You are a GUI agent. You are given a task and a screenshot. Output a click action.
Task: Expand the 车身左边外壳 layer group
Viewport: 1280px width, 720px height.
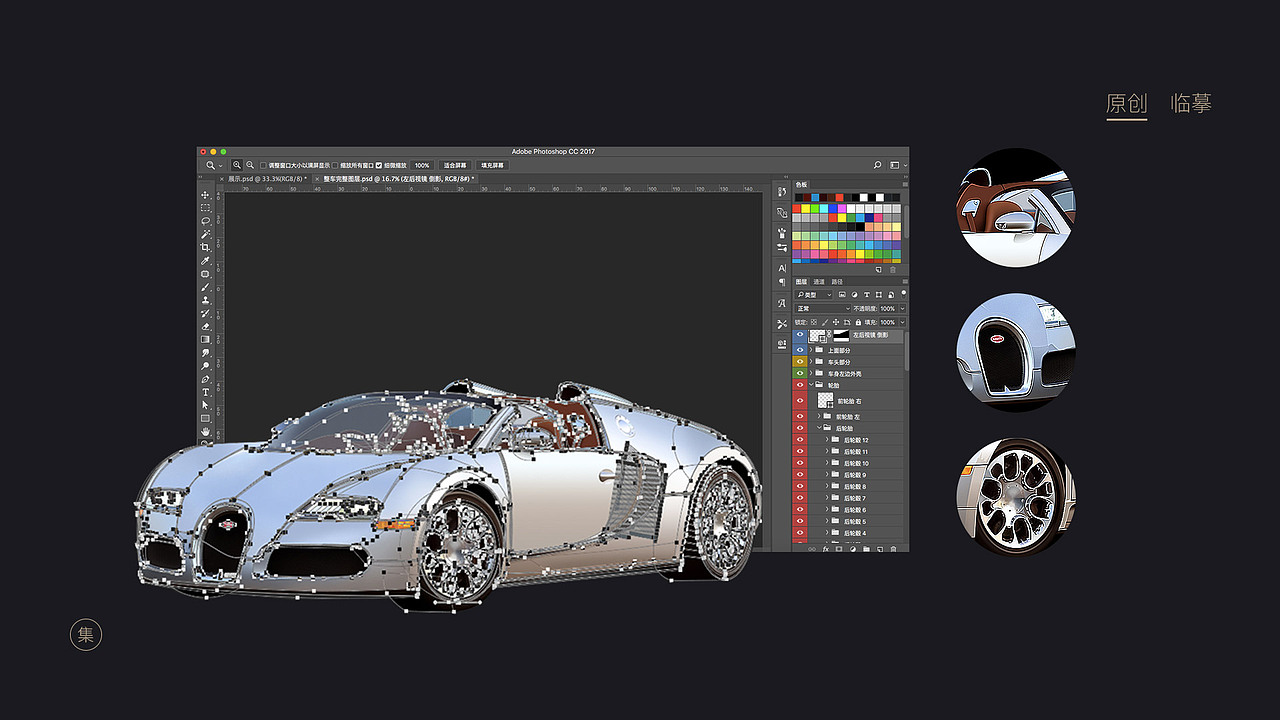811,374
